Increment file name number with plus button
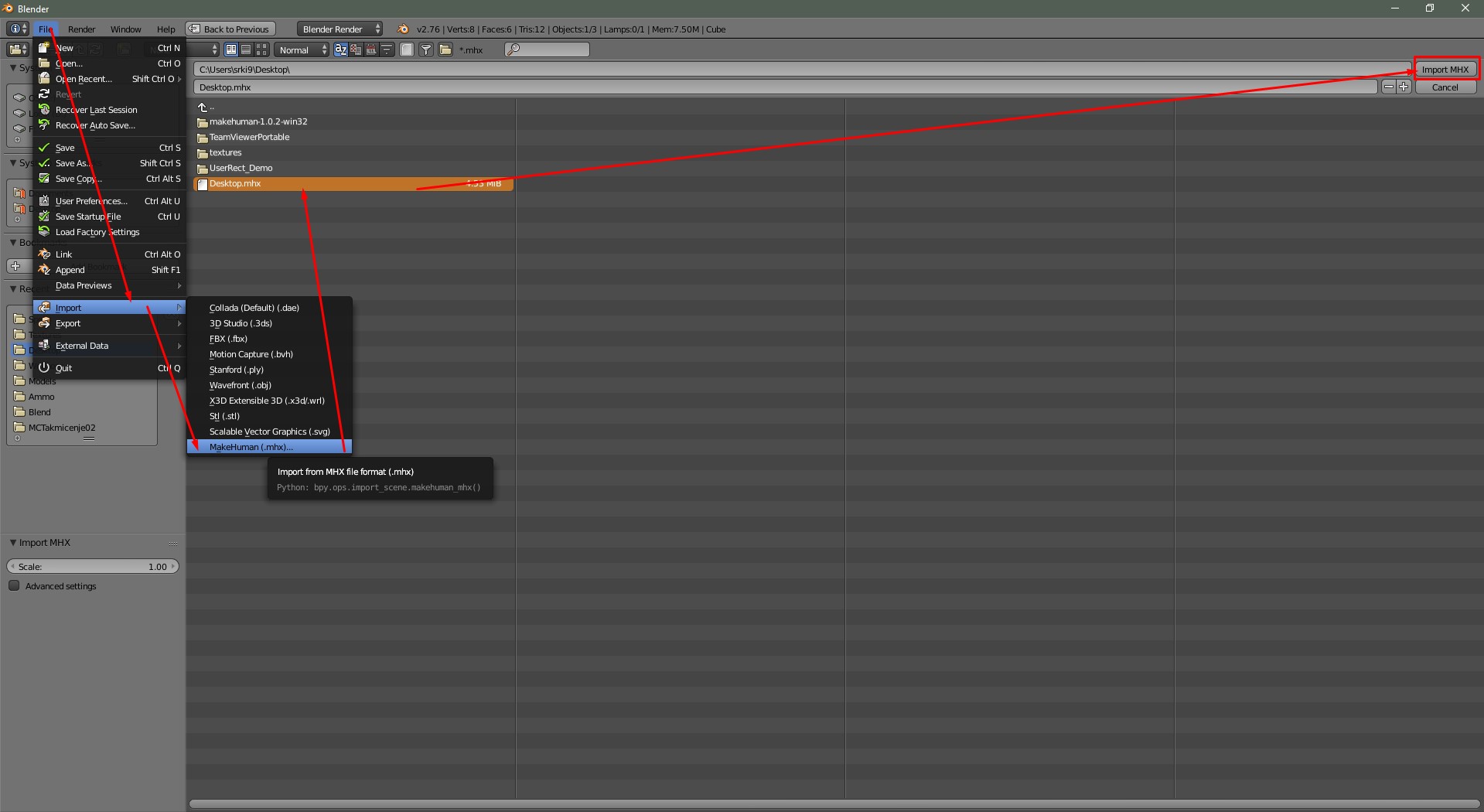This screenshot has width=1484, height=812. [x=1404, y=87]
